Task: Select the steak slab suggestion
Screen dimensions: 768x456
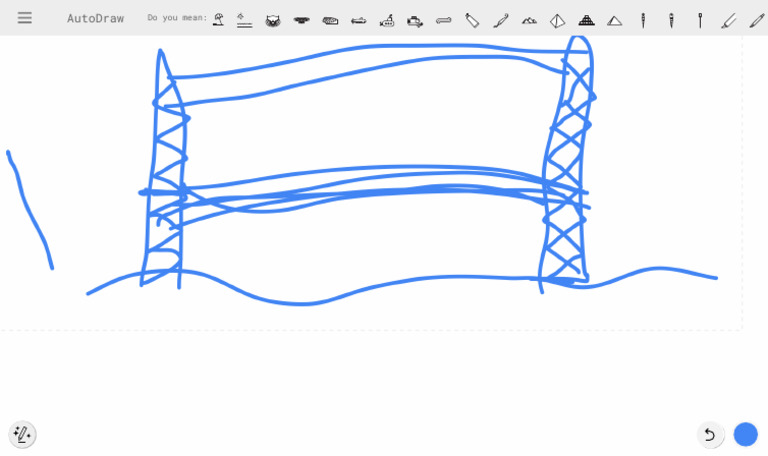Action: click(x=330, y=21)
